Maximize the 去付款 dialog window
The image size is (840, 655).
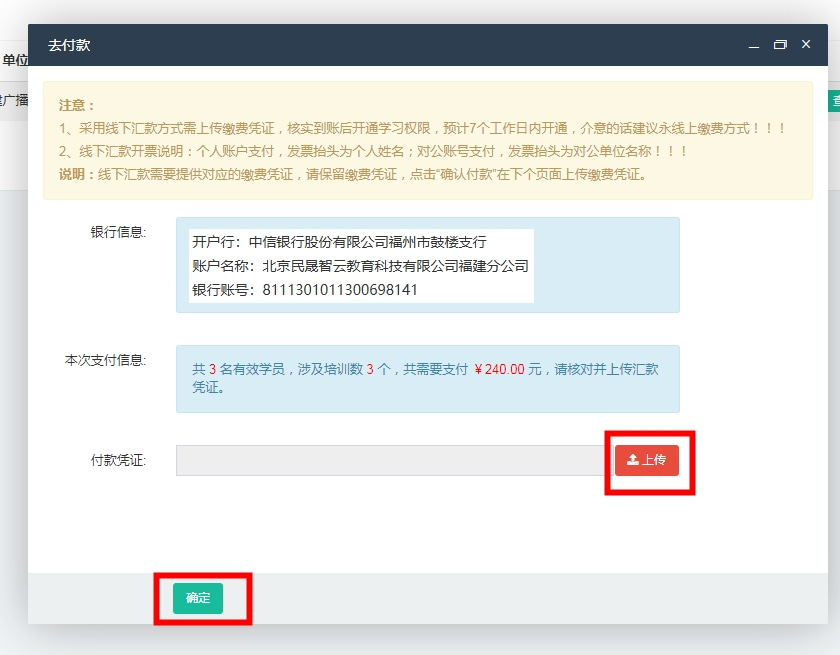tap(780, 45)
